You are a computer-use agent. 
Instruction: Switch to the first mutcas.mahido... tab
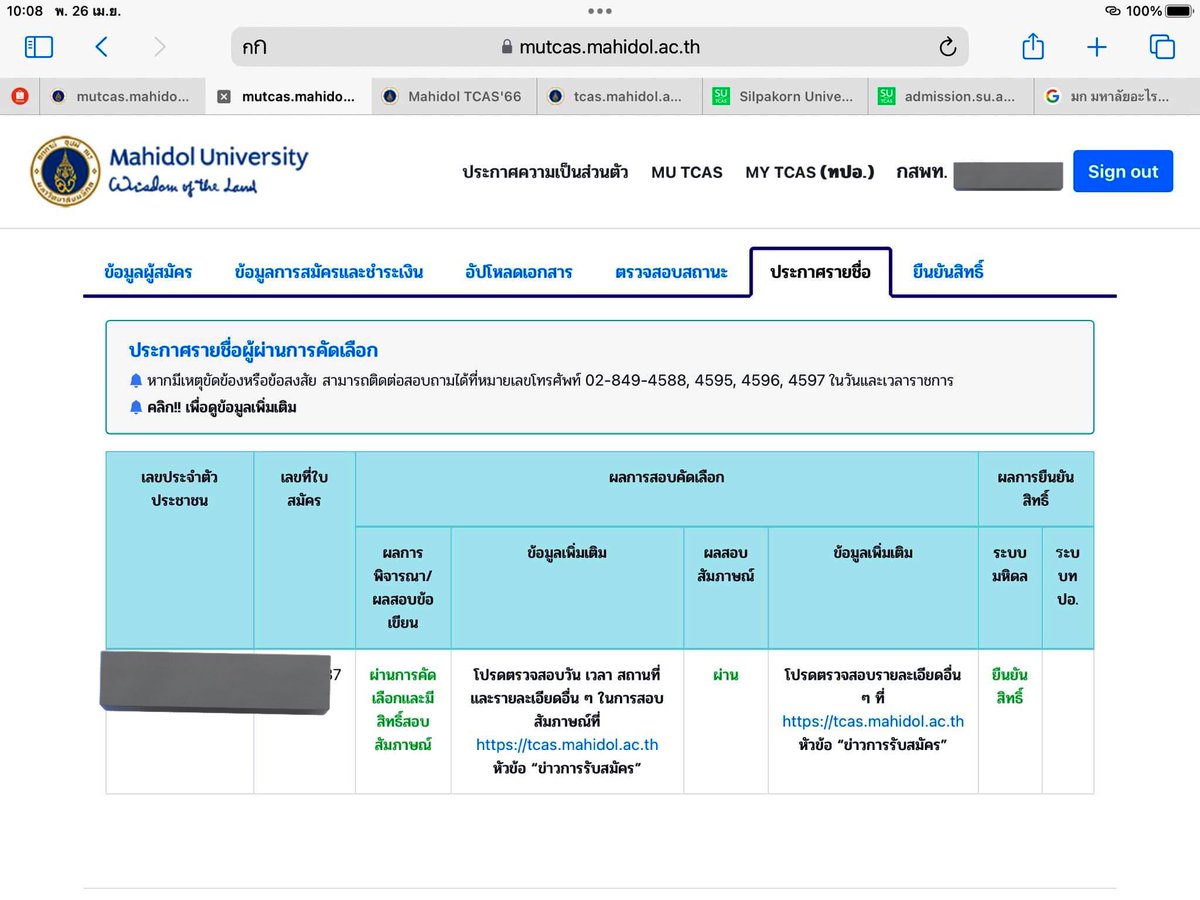pos(122,97)
